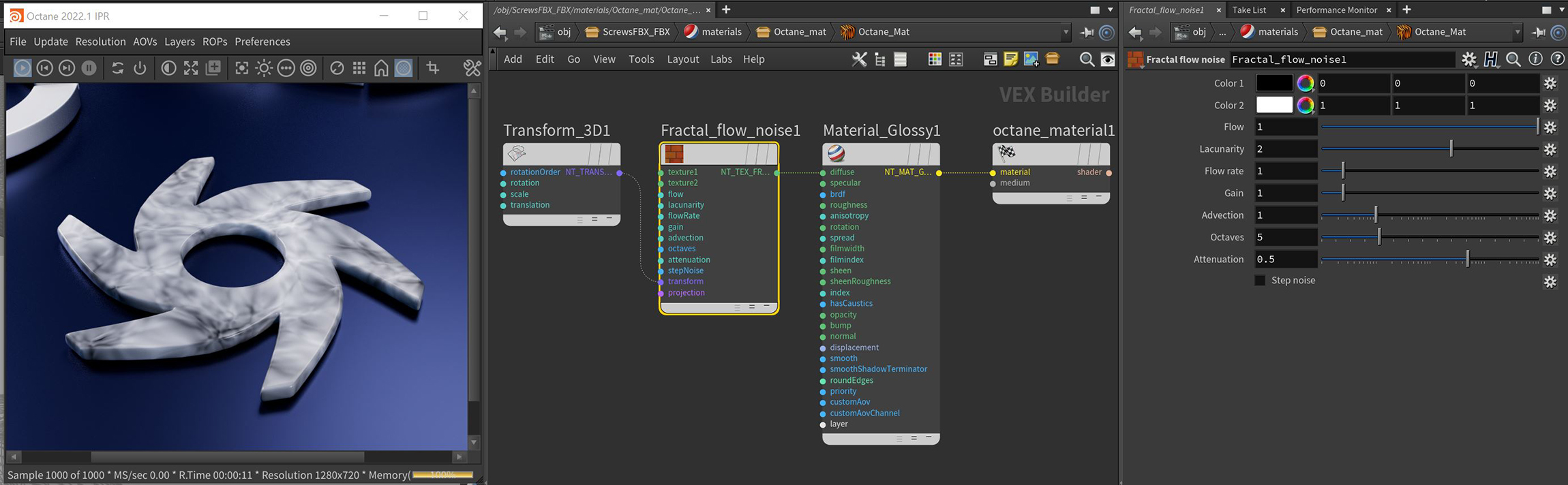
Task: Toggle the pin icon on the parameter pane
Action: 1539,32
